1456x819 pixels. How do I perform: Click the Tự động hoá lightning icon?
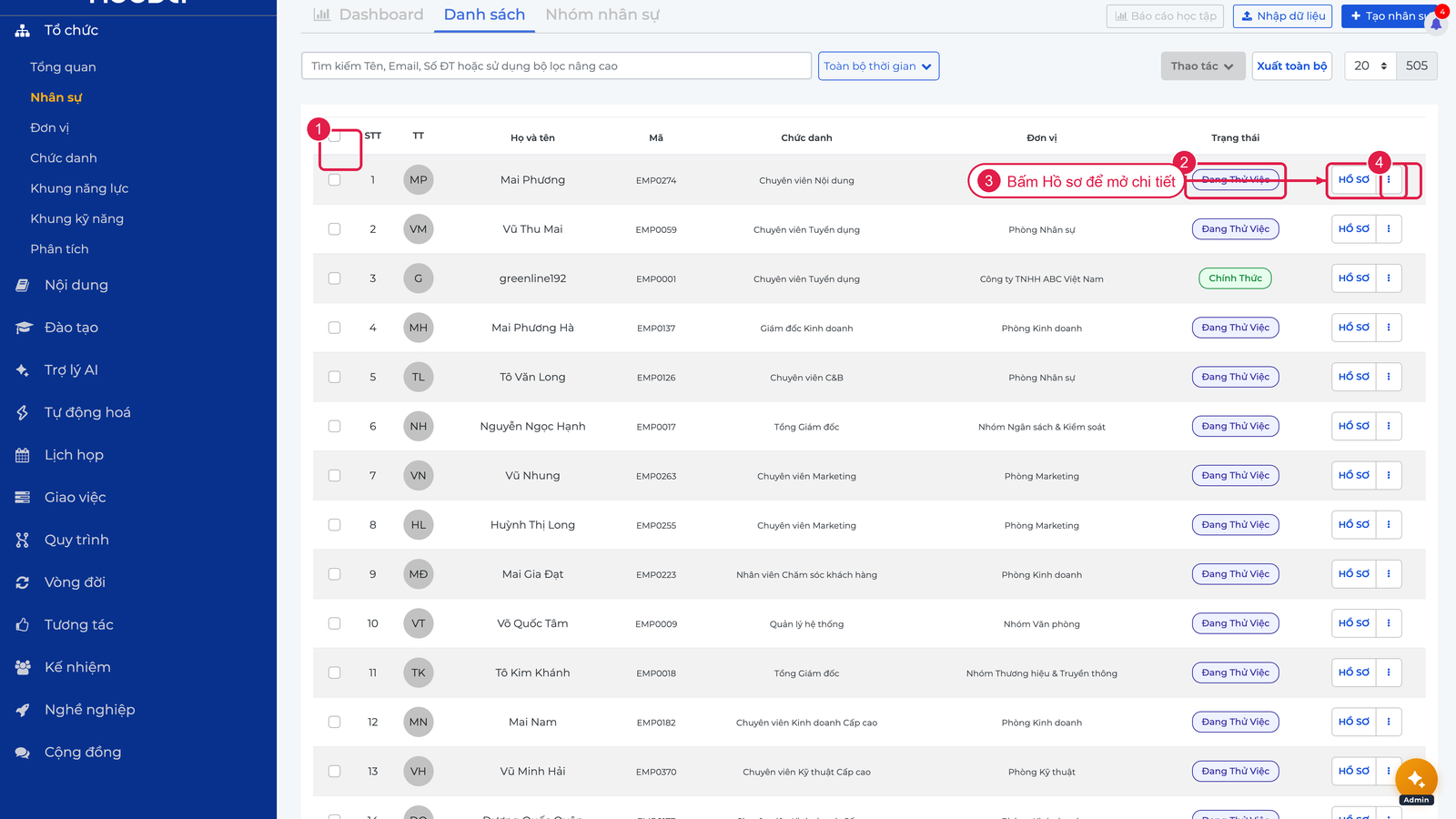pos(23,412)
